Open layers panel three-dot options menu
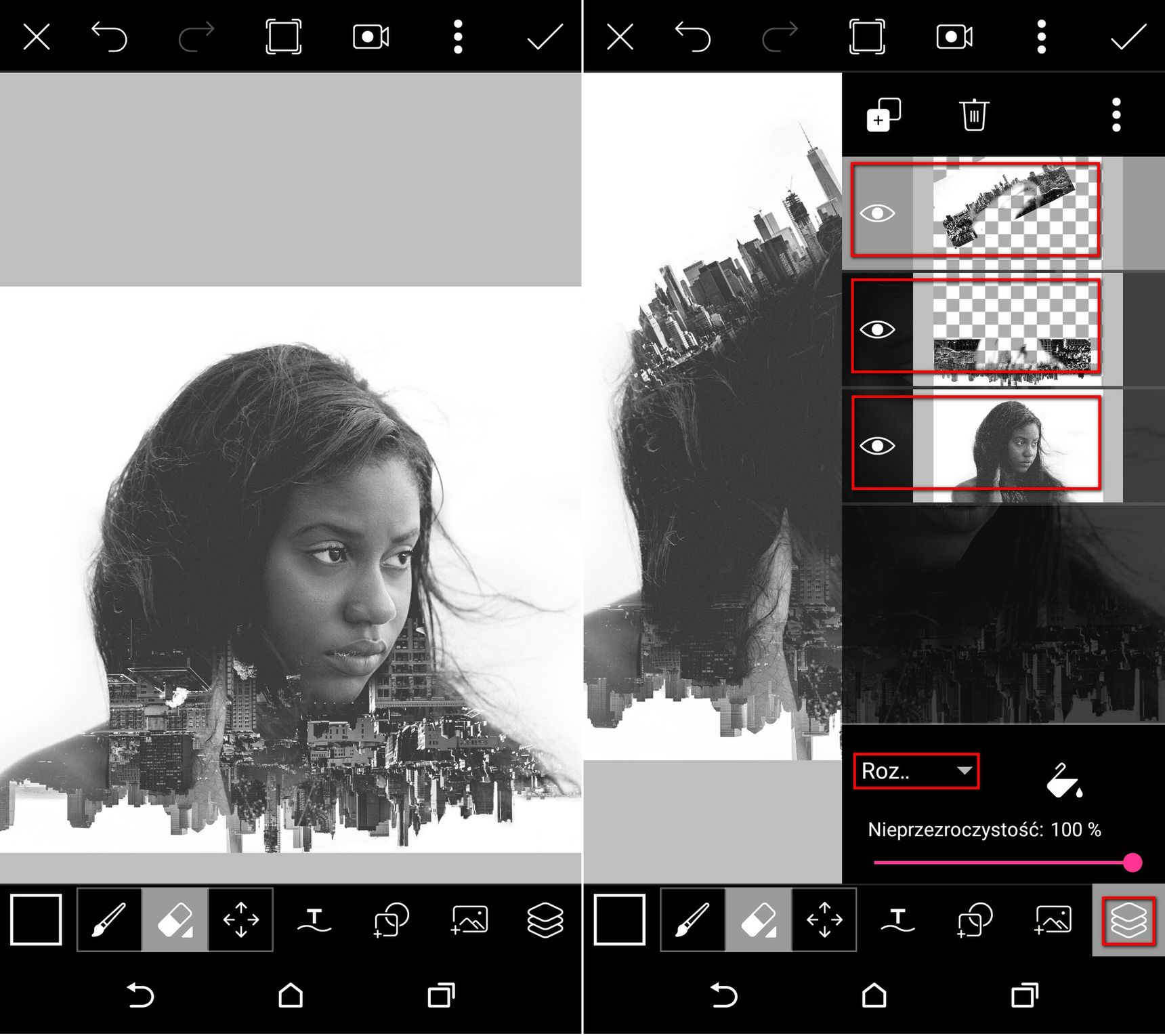 (x=1116, y=115)
